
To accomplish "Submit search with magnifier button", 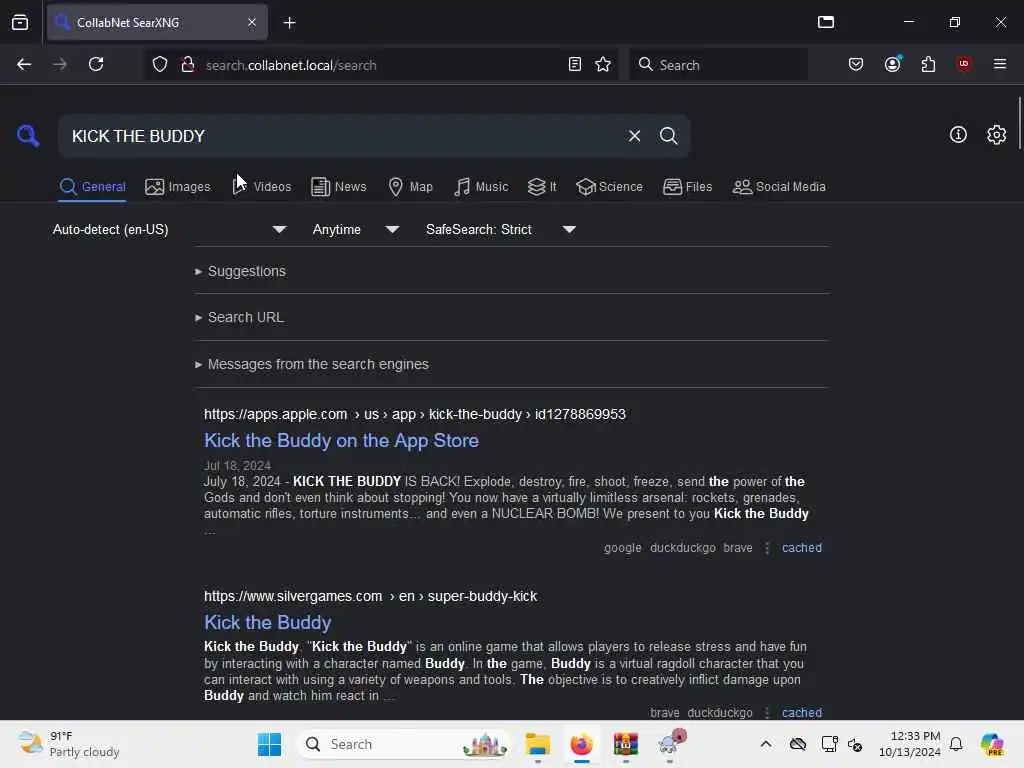I will click(x=668, y=136).
